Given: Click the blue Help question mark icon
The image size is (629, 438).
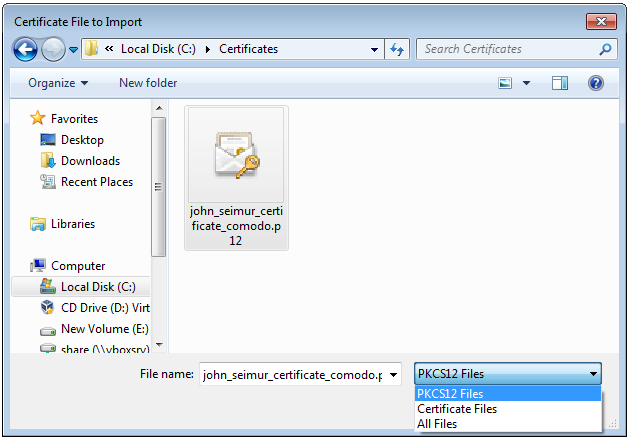Looking at the screenshot, I should click(596, 83).
